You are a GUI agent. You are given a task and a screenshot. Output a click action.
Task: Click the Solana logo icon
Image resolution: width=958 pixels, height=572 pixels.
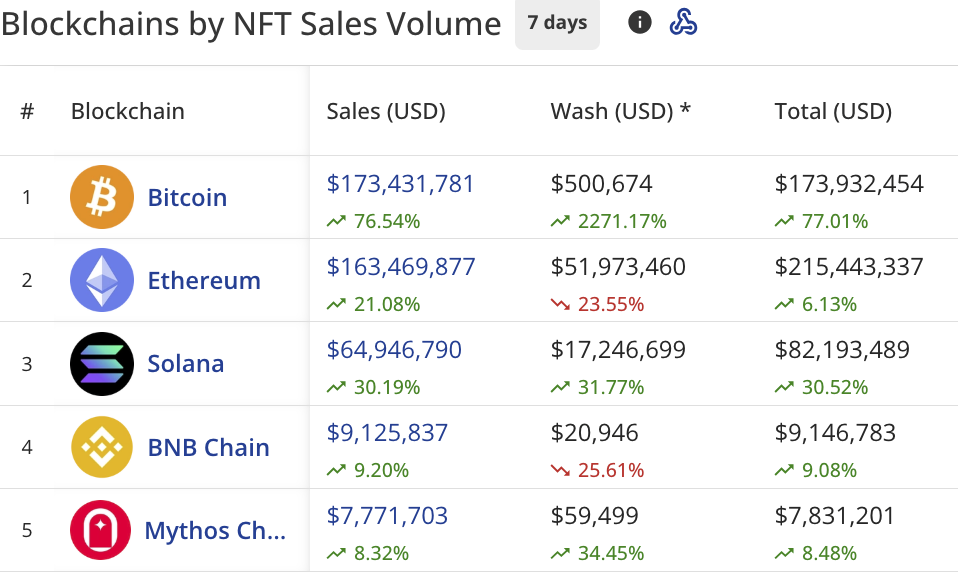point(101,364)
